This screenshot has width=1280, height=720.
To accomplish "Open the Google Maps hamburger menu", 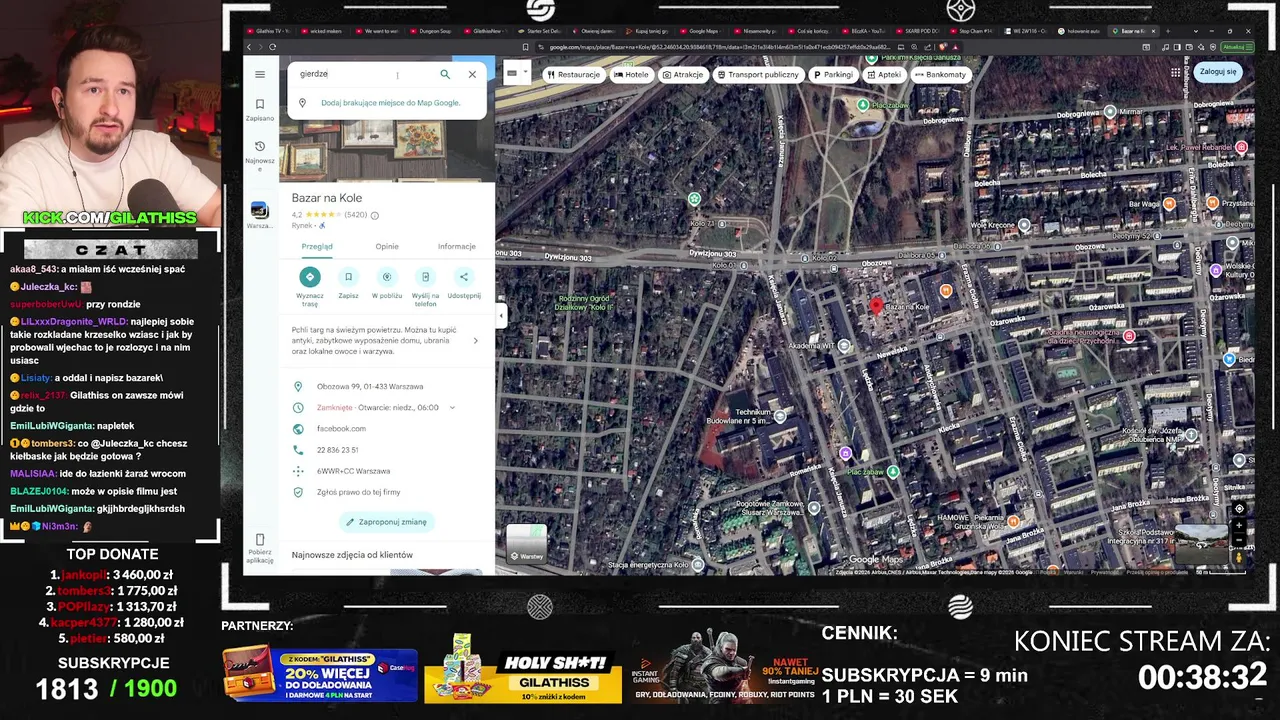I will [260, 74].
